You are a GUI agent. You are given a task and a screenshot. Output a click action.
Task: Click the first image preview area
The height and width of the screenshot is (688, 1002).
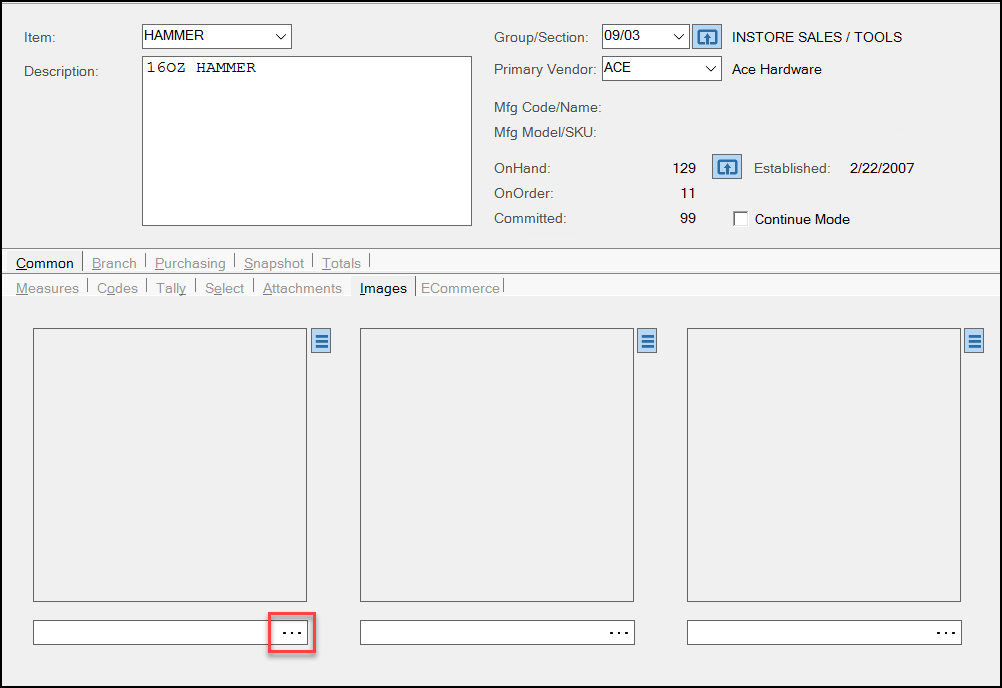pos(170,464)
